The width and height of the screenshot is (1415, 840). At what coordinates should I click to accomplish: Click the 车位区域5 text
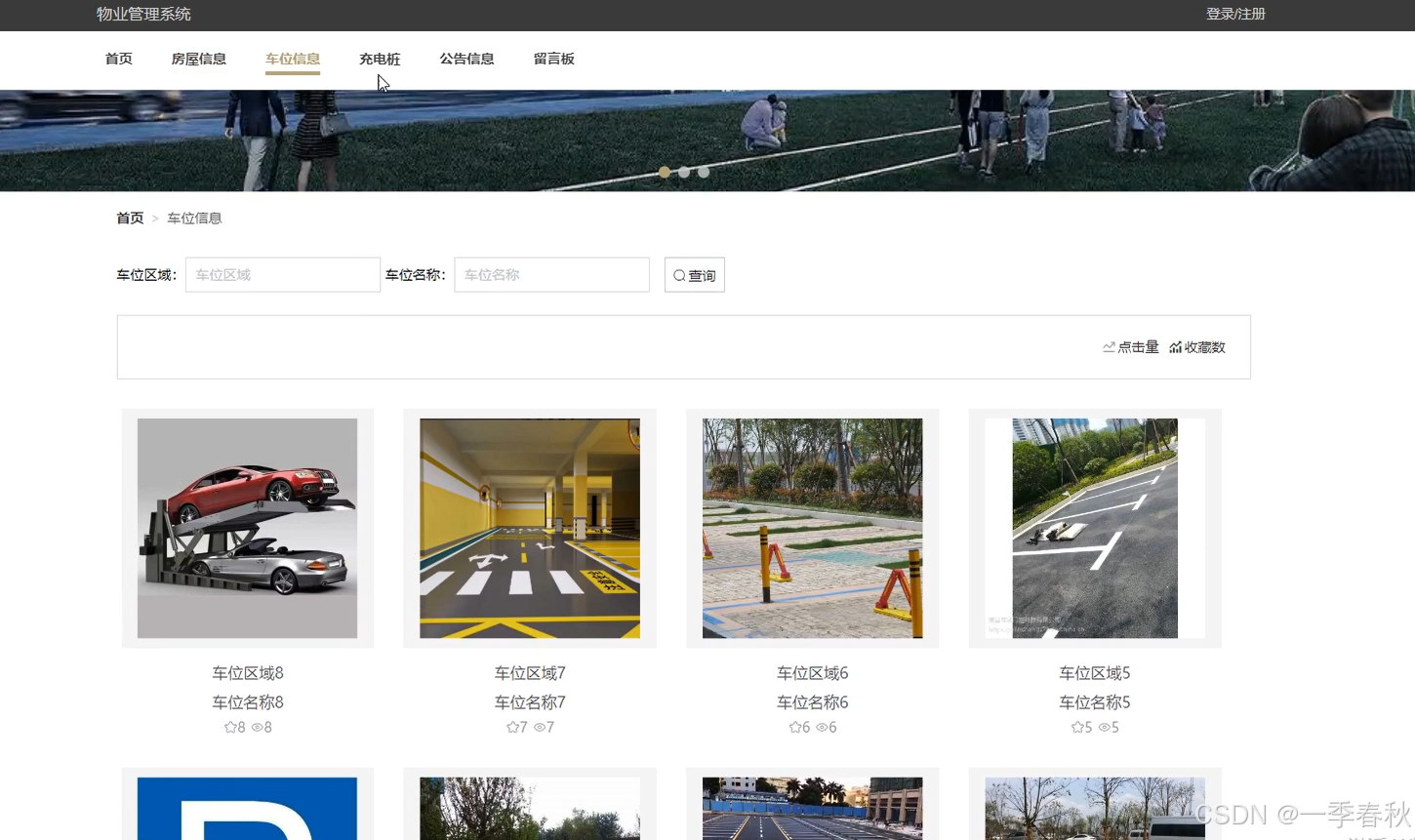tap(1095, 673)
